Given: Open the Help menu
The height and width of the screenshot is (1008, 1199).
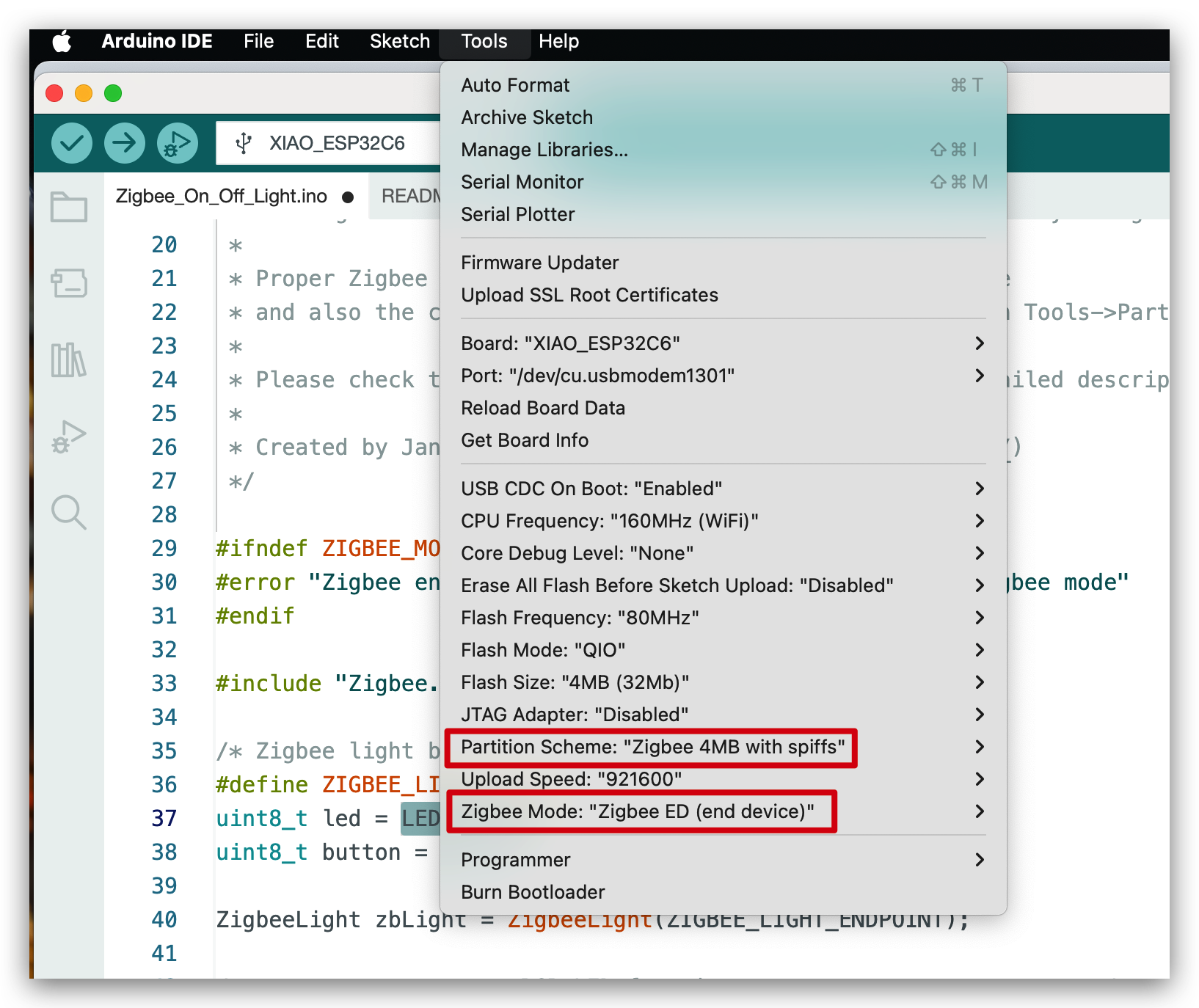Looking at the screenshot, I should [x=559, y=42].
